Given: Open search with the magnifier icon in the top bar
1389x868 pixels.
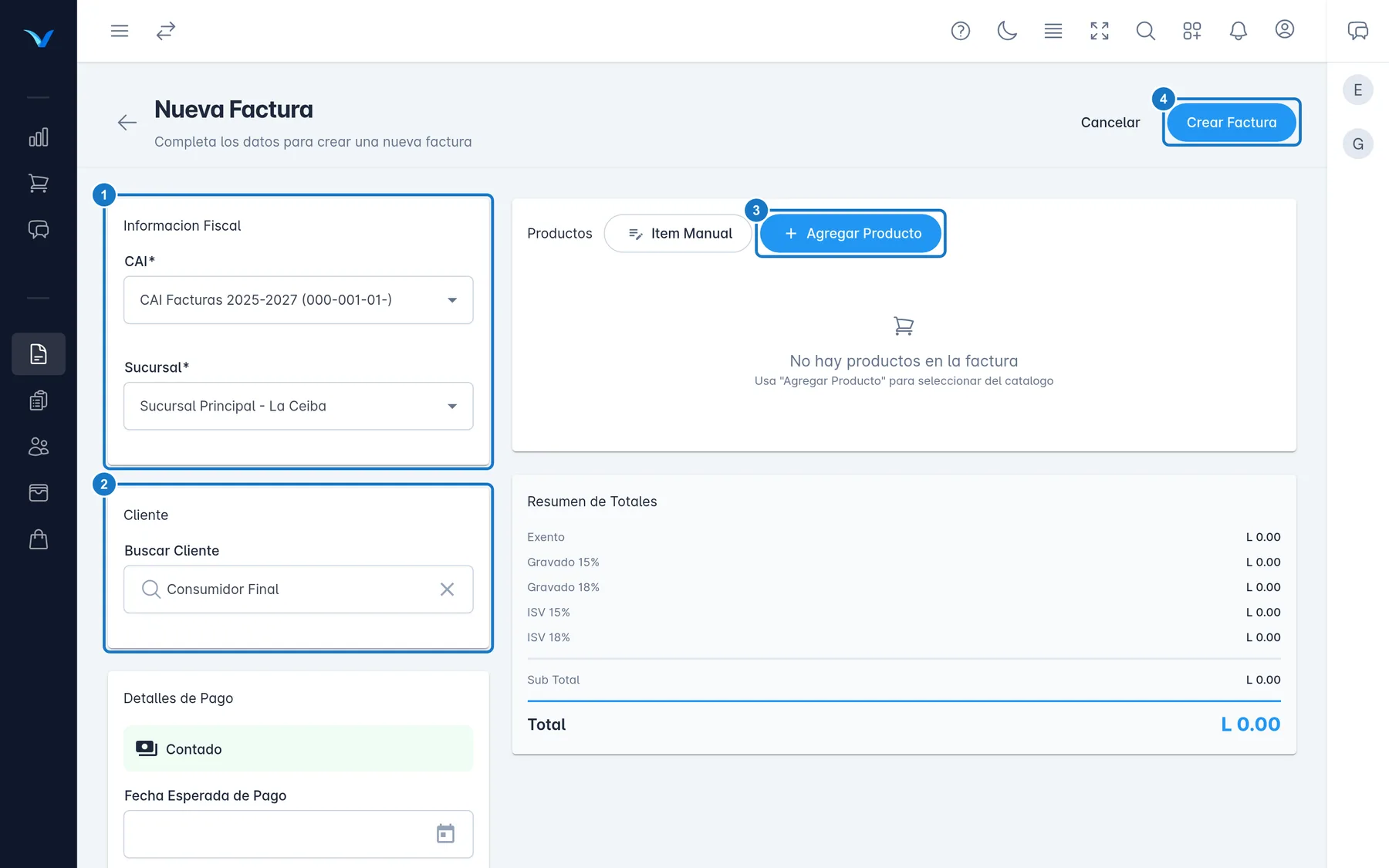Looking at the screenshot, I should (x=1146, y=31).
